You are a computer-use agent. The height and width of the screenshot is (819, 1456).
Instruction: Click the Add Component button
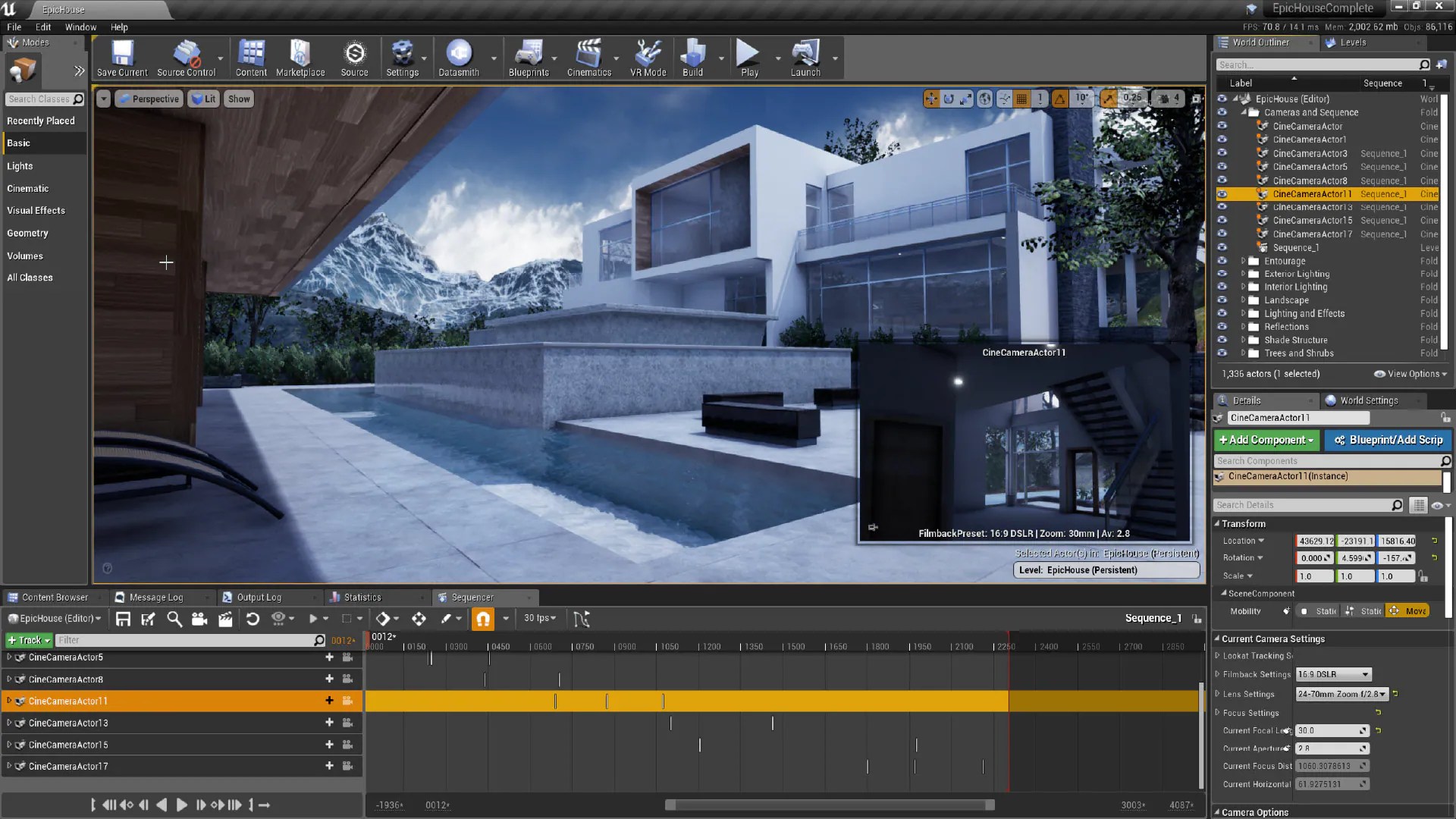pos(1265,440)
